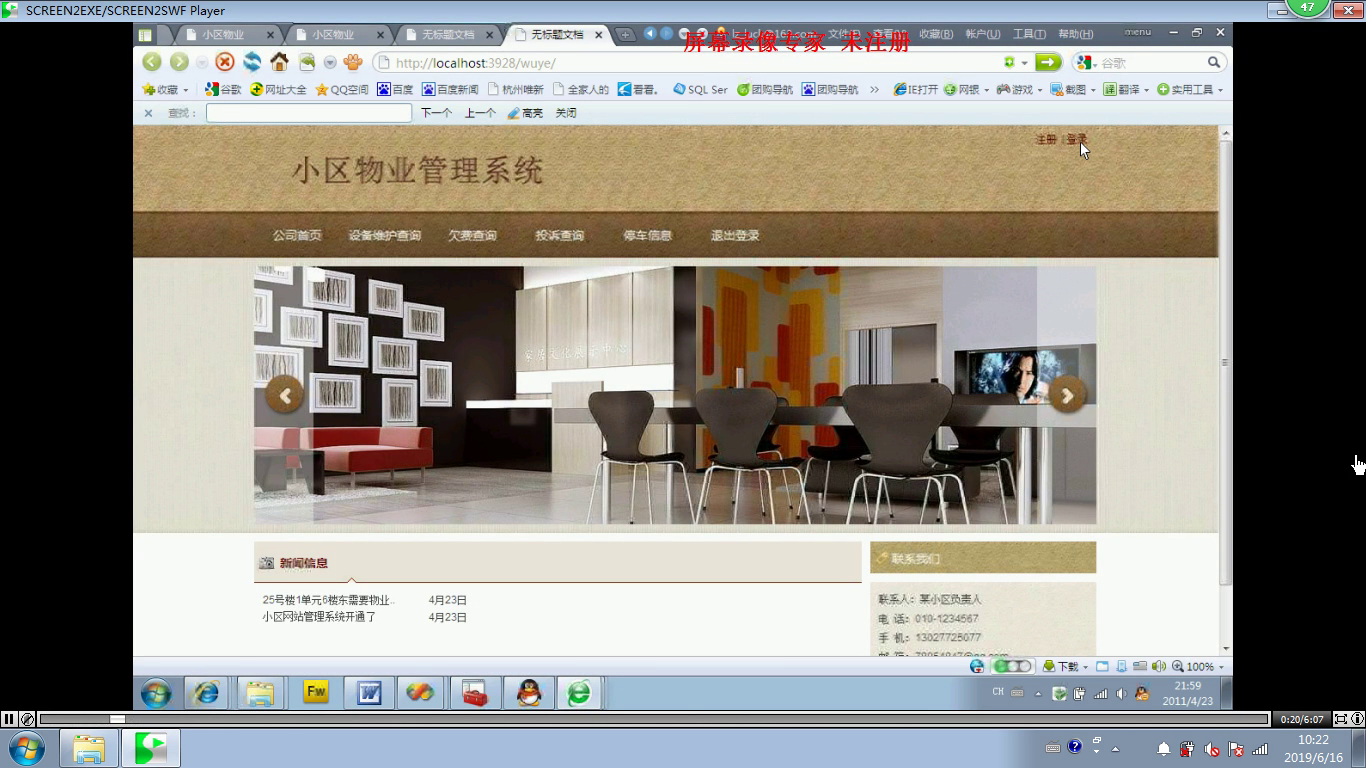Open 欠费查询 navigation item
Screen dimensions: 1366x768
click(472, 236)
